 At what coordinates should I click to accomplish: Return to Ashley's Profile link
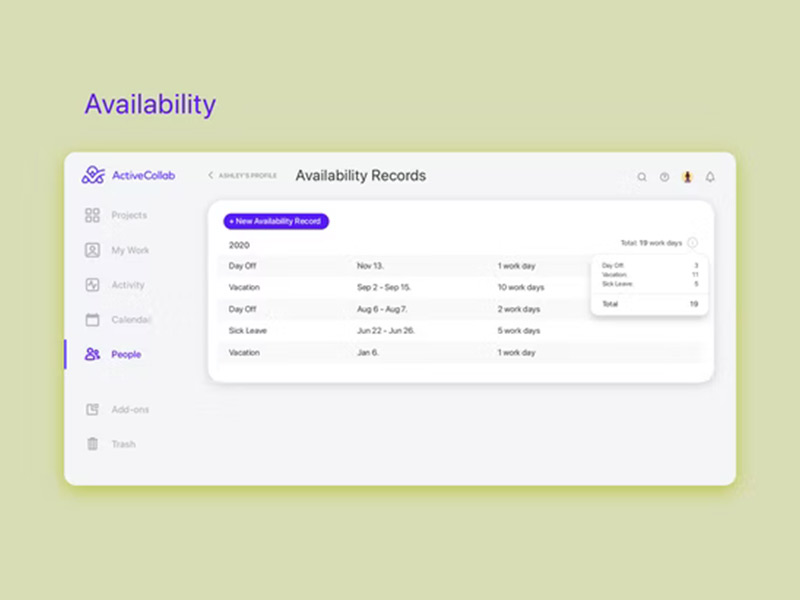[x=247, y=176]
